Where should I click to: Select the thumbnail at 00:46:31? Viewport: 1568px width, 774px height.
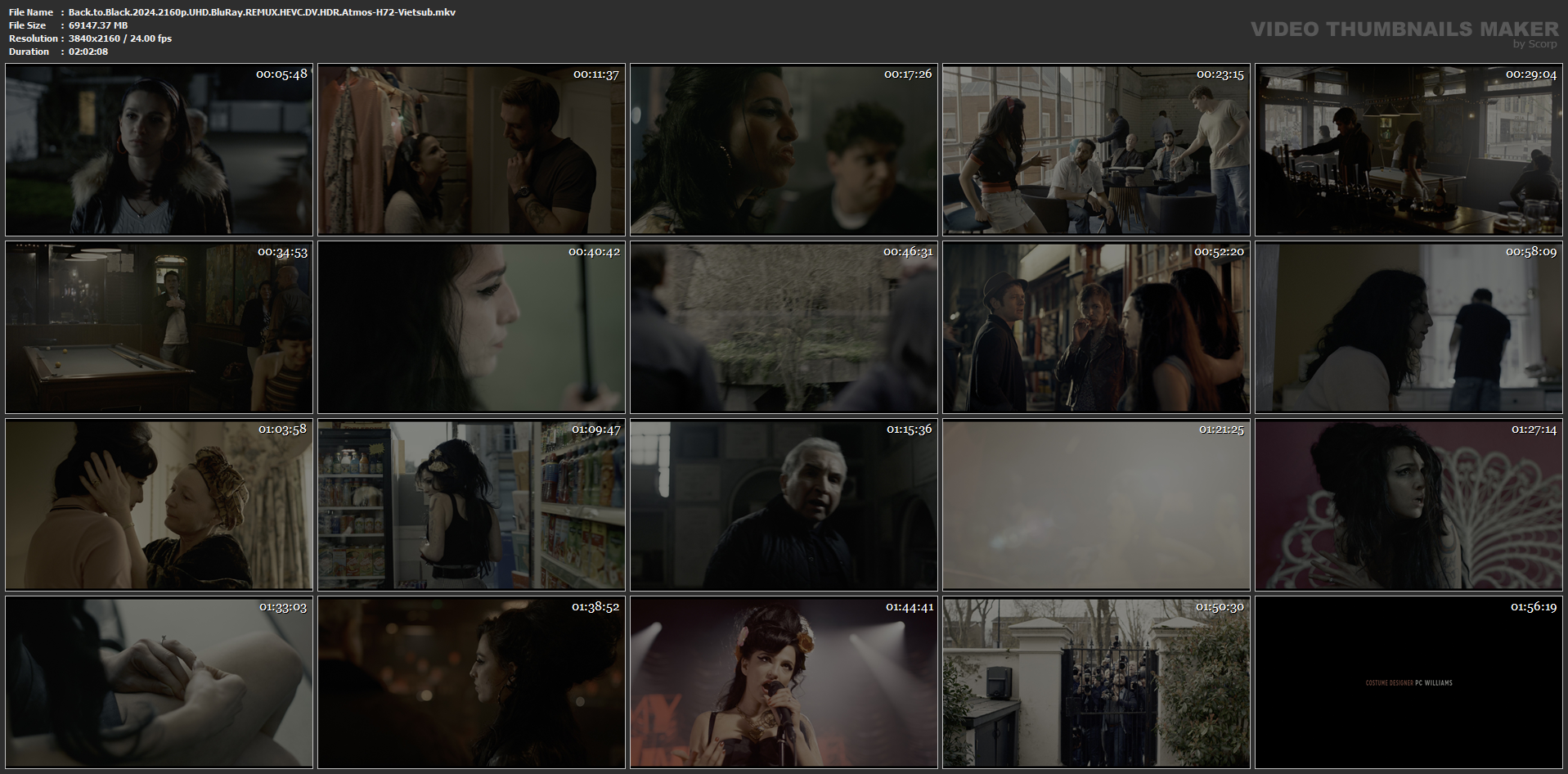coord(784,327)
